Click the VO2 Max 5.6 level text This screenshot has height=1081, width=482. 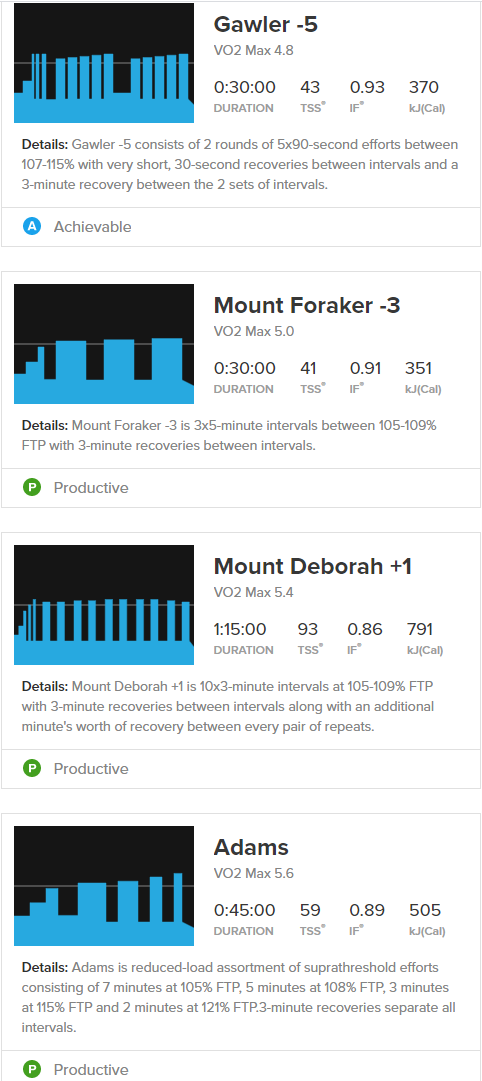[254, 873]
